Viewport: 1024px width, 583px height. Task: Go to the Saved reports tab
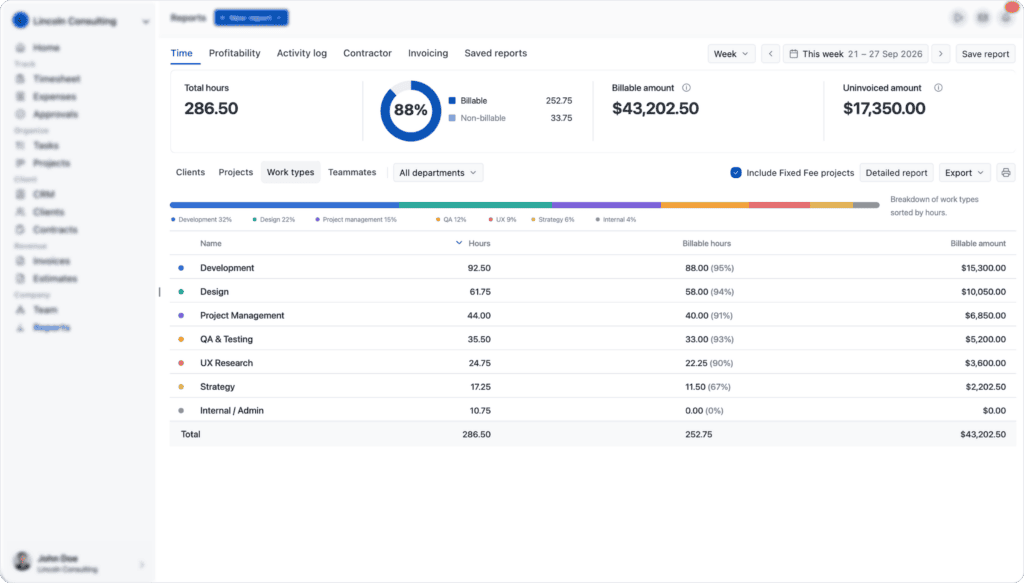coord(496,53)
